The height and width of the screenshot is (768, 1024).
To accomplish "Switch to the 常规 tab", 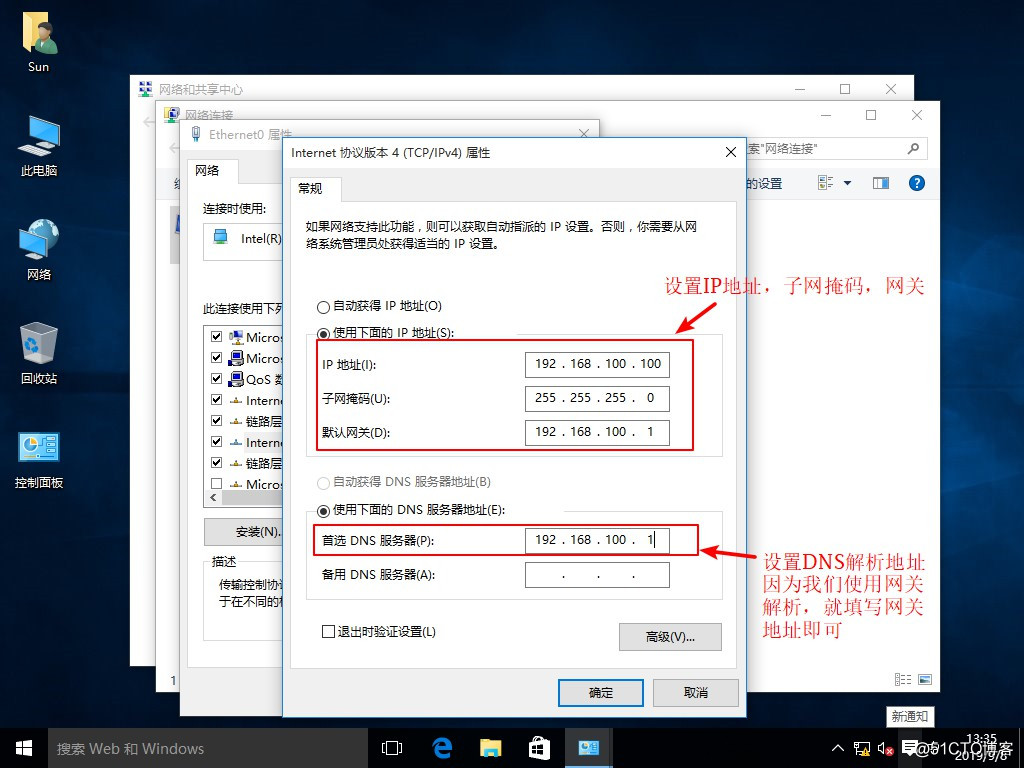I will pyautogui.click(x=313, y=189).
